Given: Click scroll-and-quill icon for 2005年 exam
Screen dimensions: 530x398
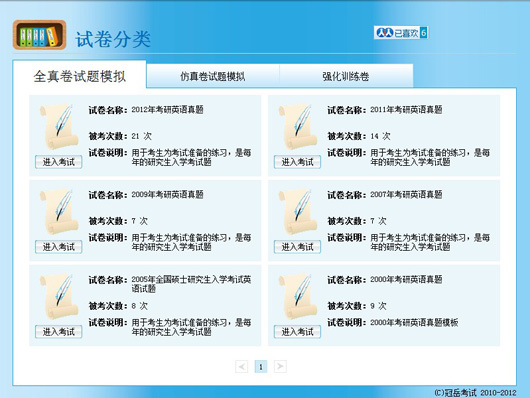Looking at the screenshot, I should tap(58, 296).
